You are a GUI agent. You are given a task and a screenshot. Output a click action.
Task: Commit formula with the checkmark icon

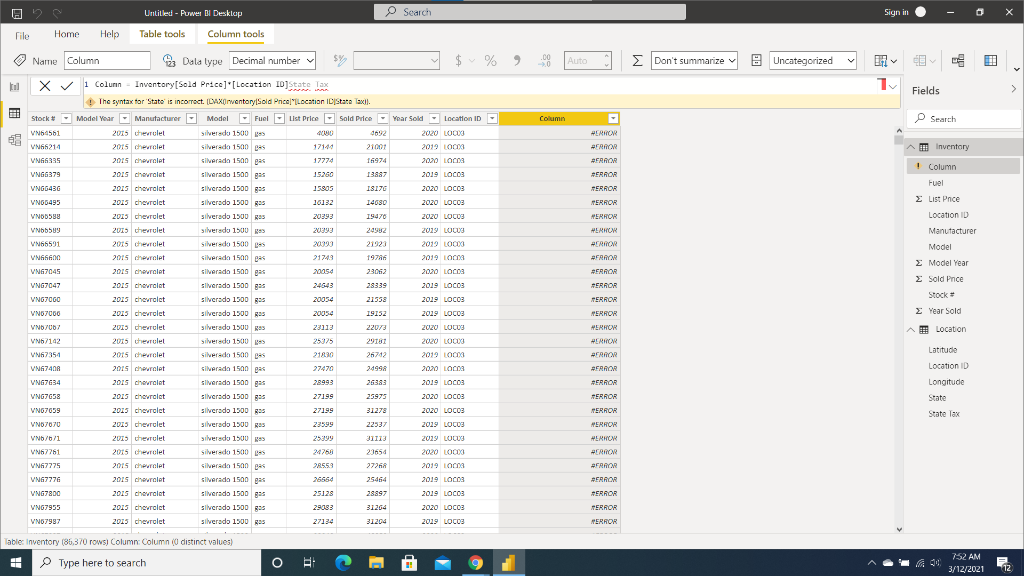click(x=68, y=87)
